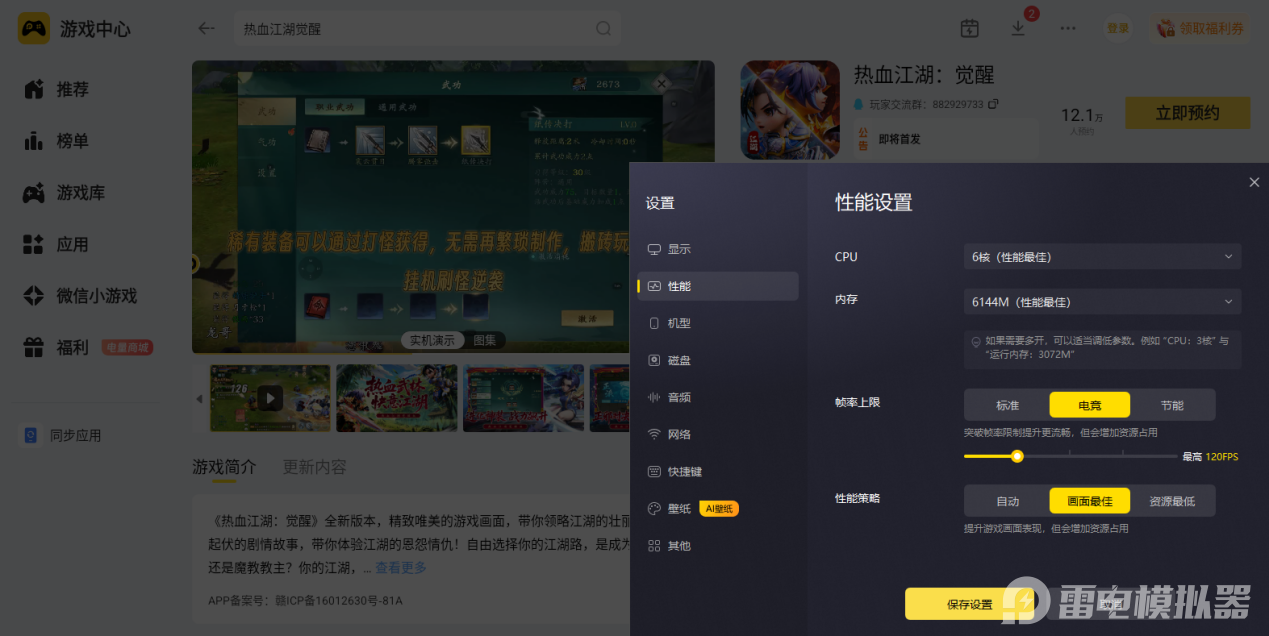Open the three-dot more menu
1269x636 pixels.
tap(1068, 28)
